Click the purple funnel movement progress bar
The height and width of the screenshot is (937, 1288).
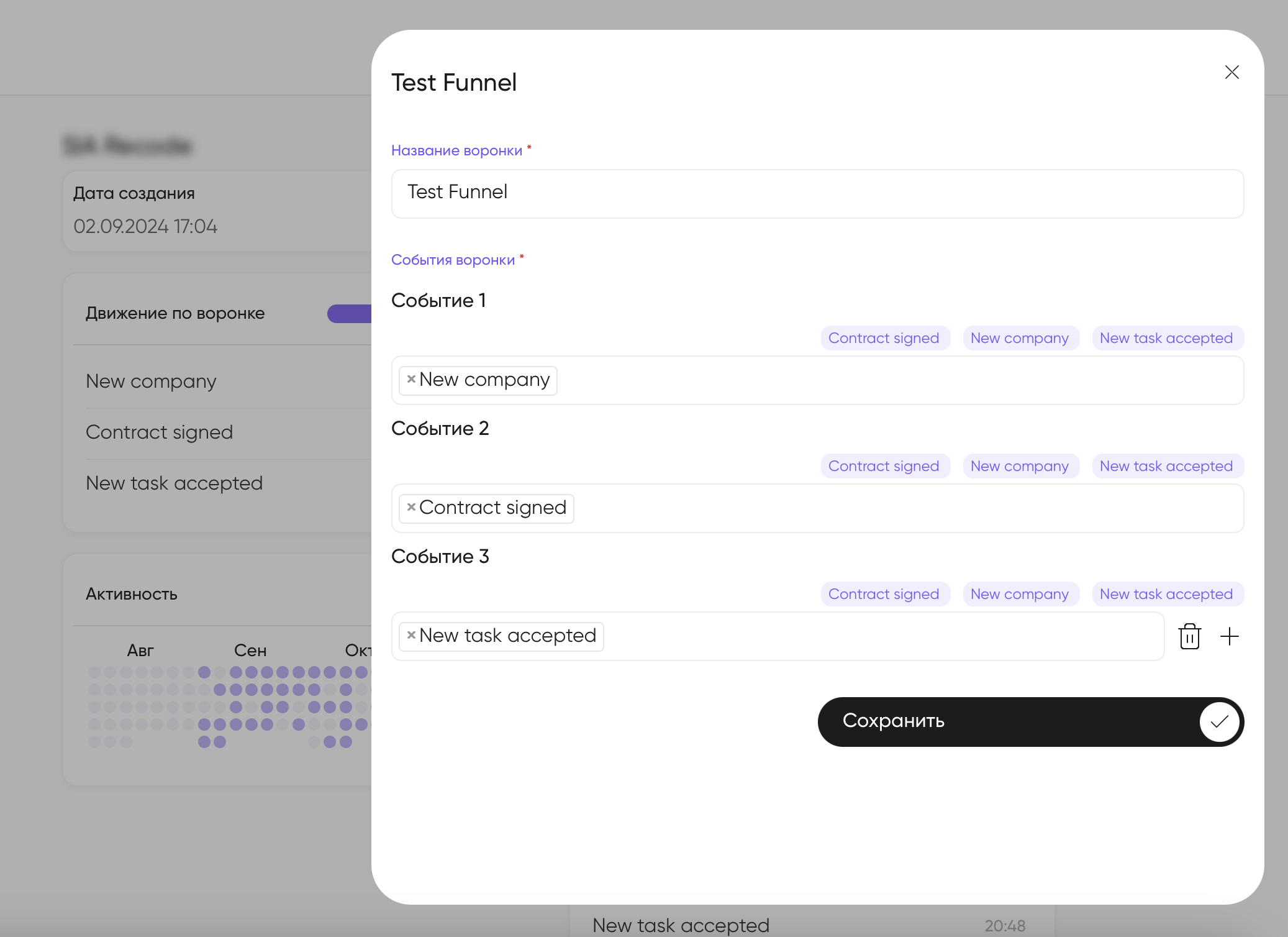coord(350,314)
